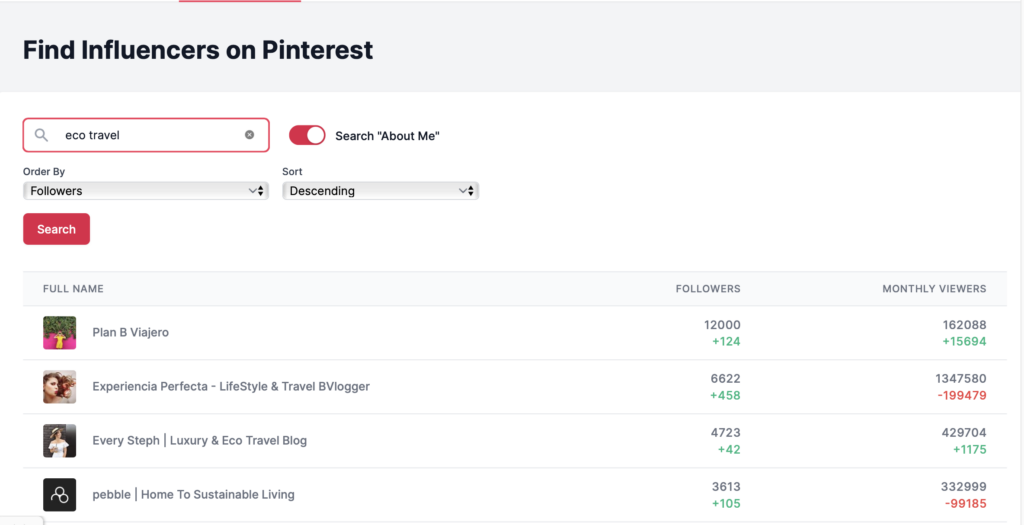Click the MONTHLY VIEWERS column header
Screen dimensions: 1024x525
[935, 289]
